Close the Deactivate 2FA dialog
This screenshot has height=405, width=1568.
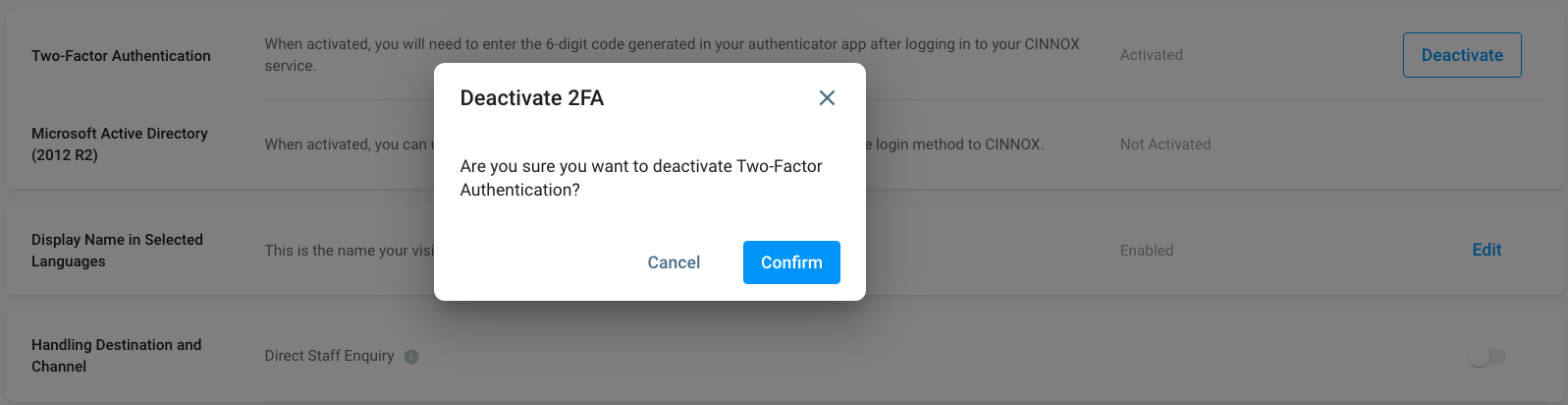(x=827, y=98)
